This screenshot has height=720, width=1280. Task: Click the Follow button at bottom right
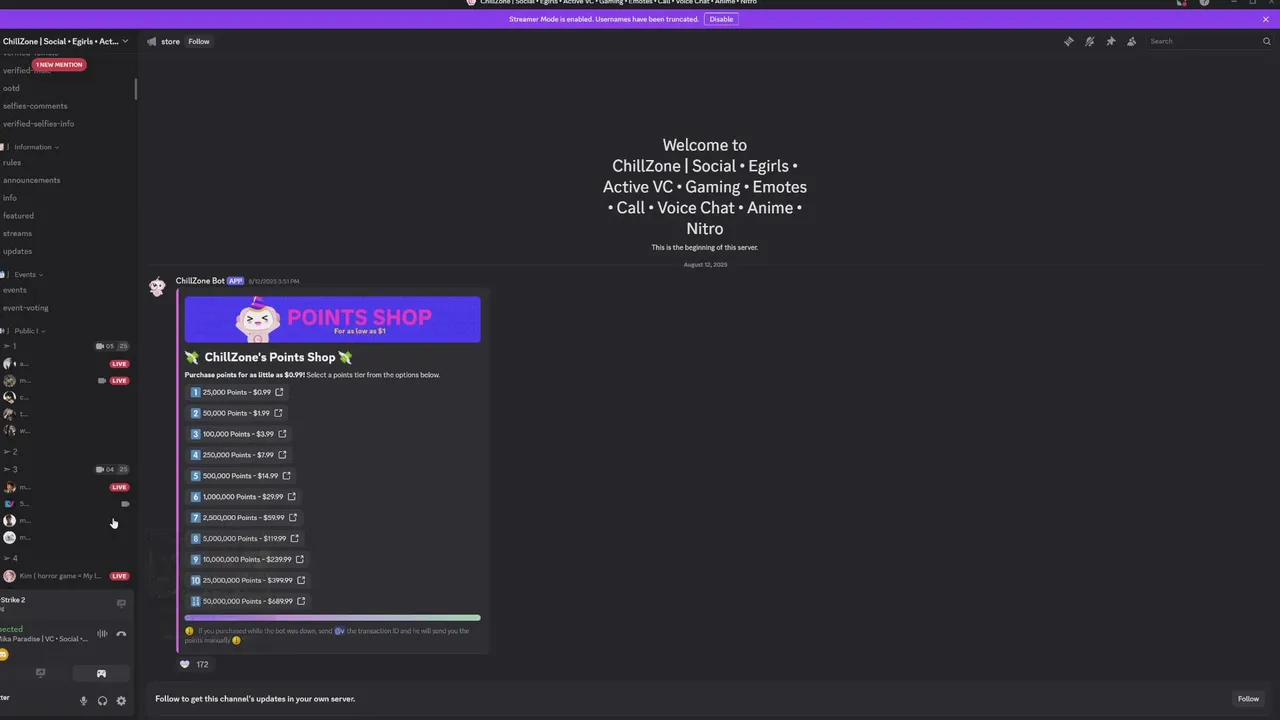coord(1248,699)
